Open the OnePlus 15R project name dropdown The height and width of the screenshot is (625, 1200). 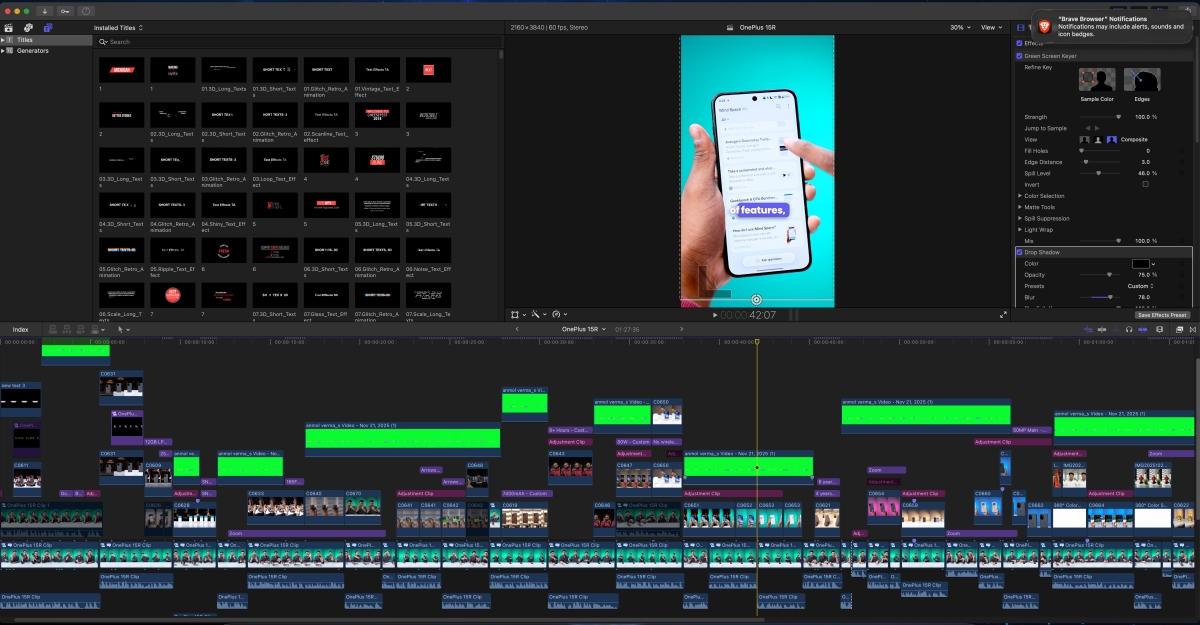[x=583, y=329]
